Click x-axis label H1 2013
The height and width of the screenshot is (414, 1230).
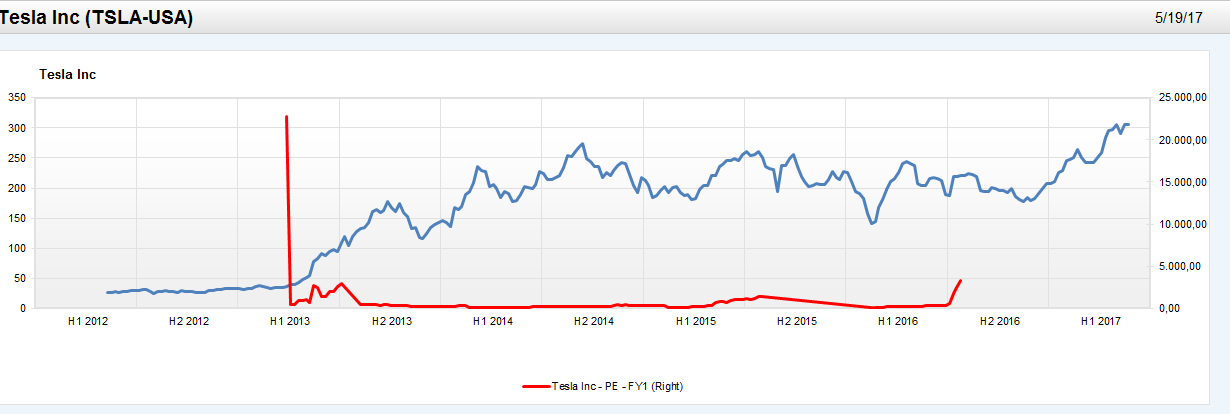(290, 321)
